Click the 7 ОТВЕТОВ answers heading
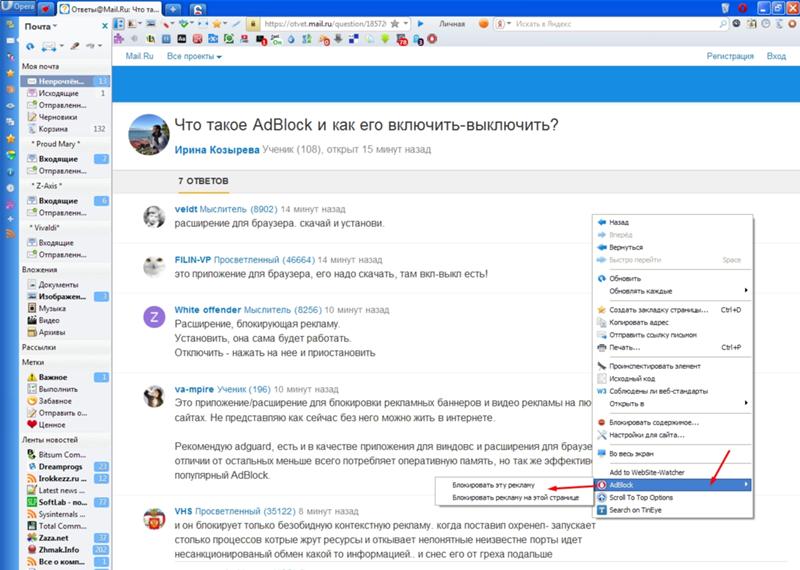The image size is (800, 570). click(203, 181)
